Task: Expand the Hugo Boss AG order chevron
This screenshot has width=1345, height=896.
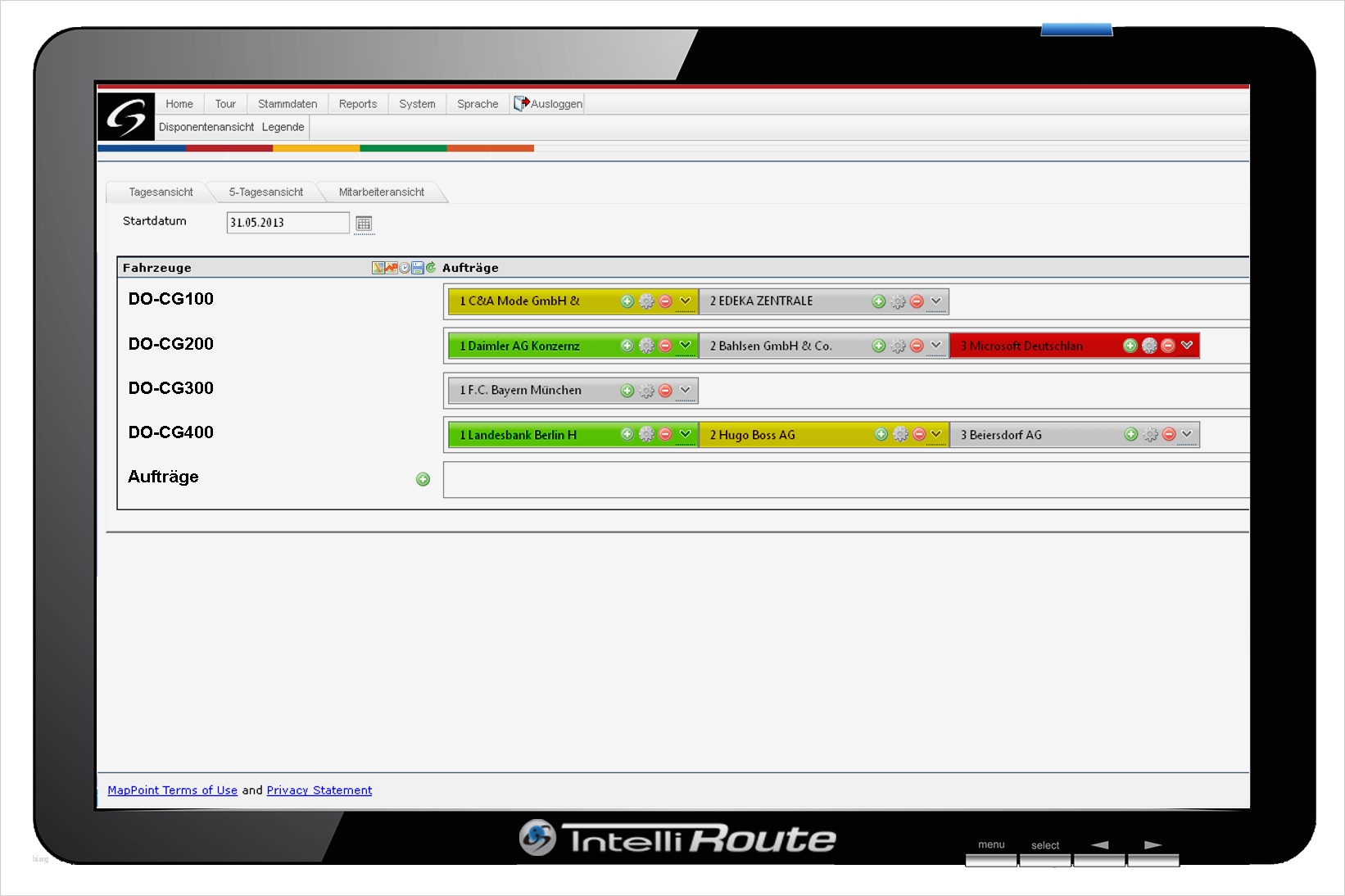Action: coord(936,434)
